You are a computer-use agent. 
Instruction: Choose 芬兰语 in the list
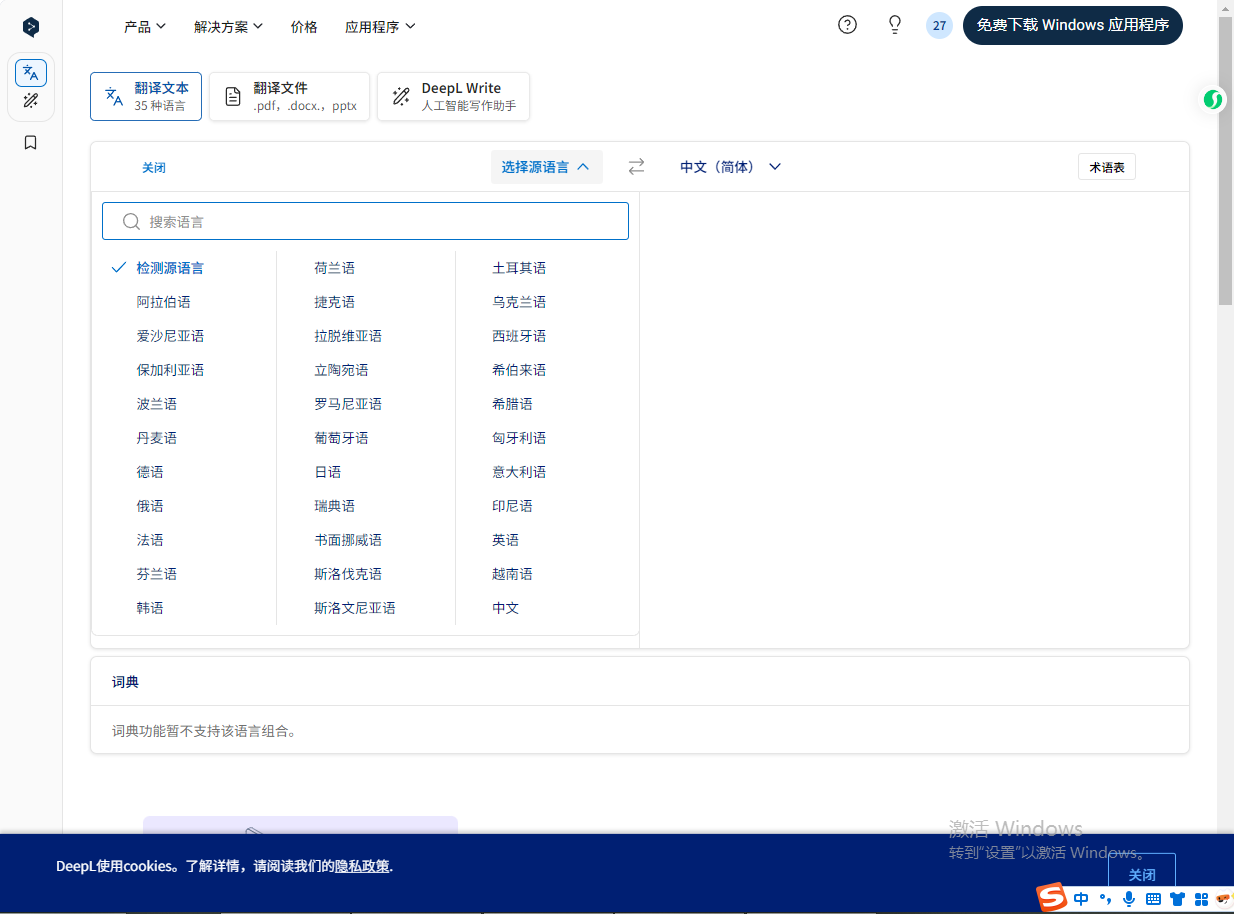click(157, 574)
